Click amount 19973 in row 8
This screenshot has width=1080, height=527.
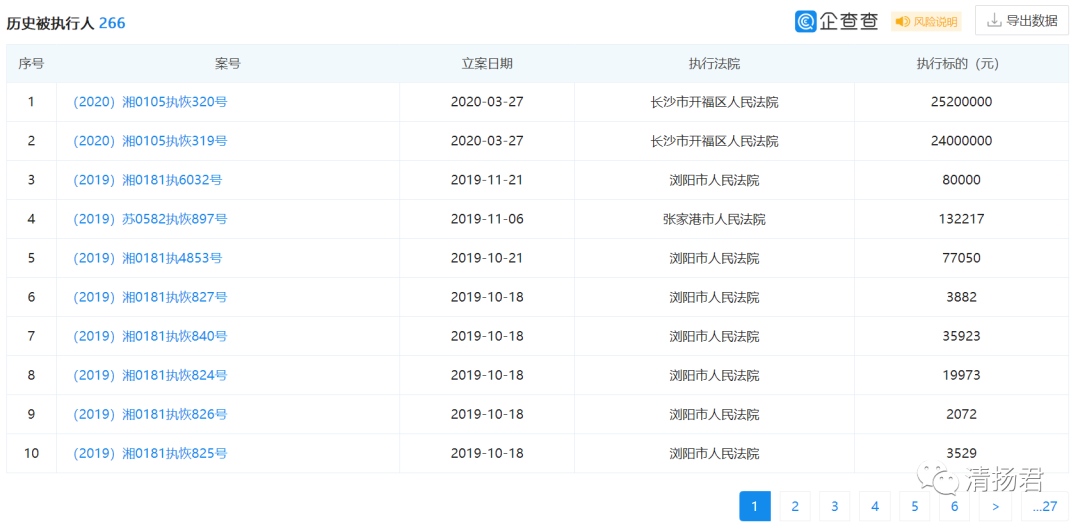point(961,375)
